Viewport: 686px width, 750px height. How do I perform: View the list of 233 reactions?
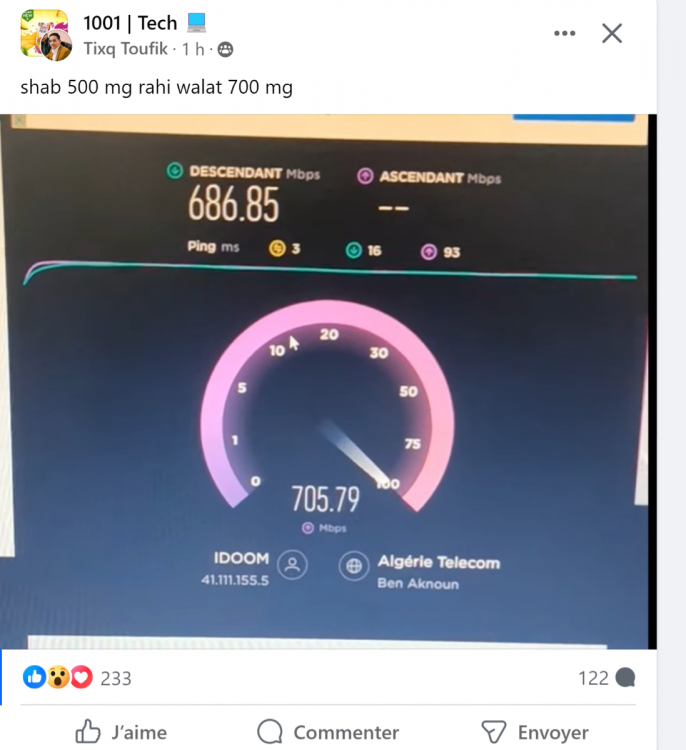point(116,678)
